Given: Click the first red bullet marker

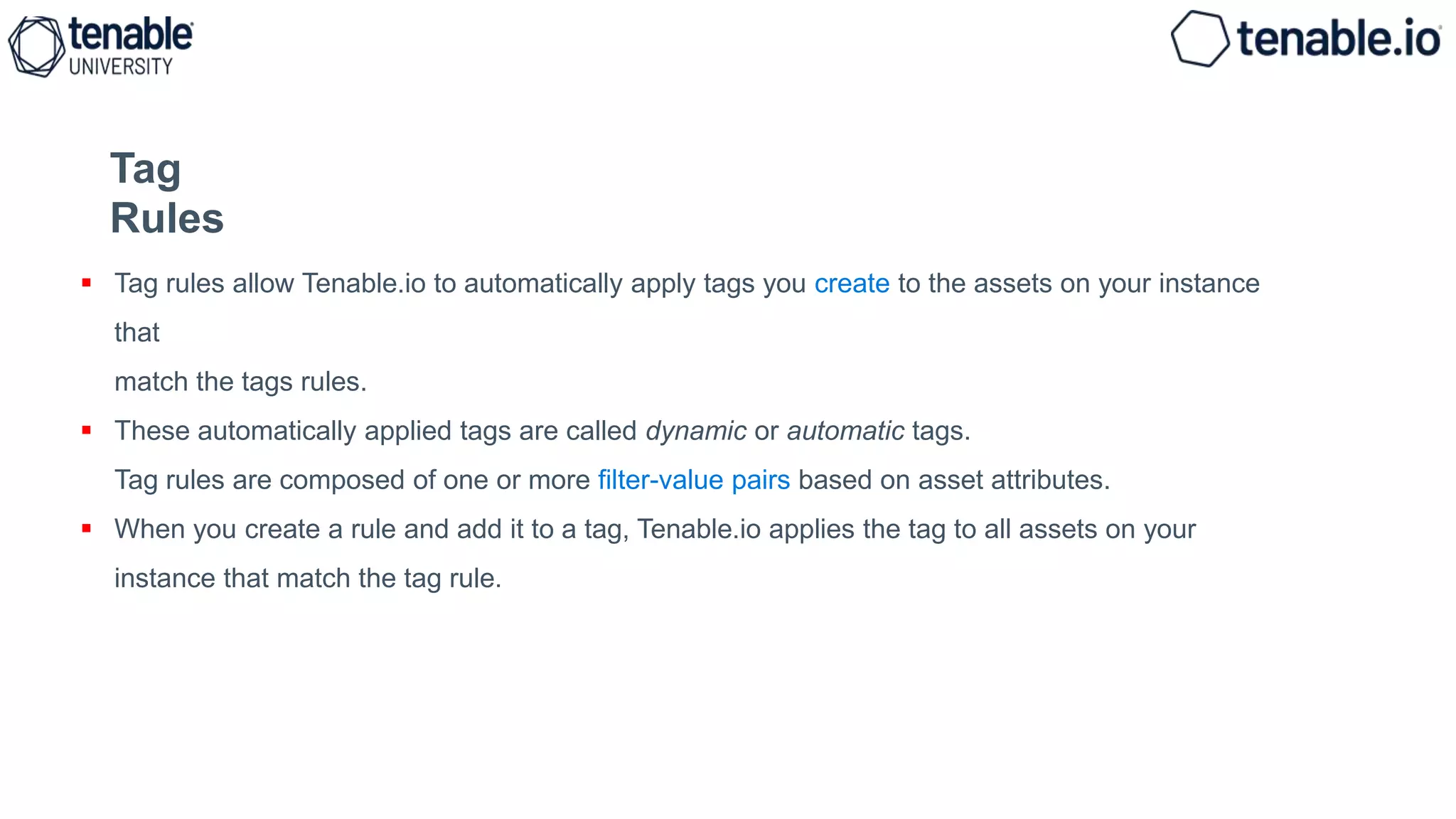Looking at the screenshot, I should coord(87,283).
